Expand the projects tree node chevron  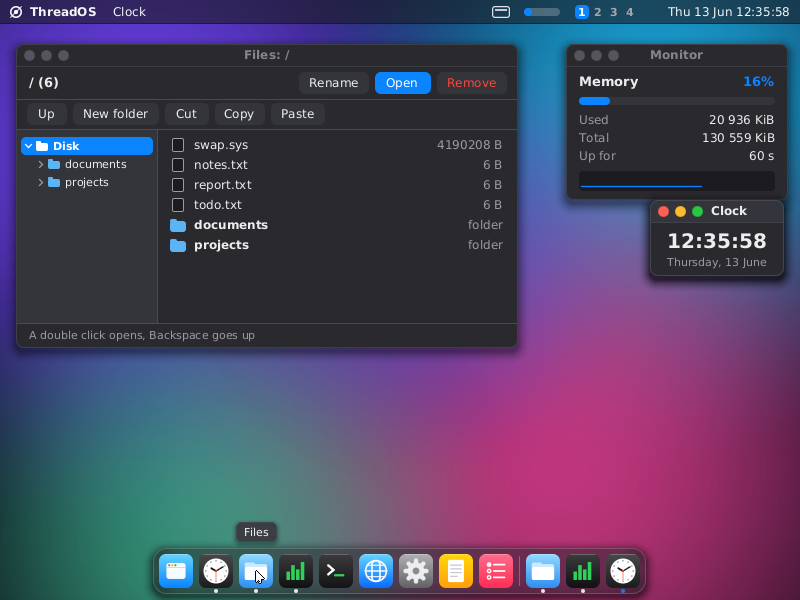pyautogui.click(x=41, y=182)
